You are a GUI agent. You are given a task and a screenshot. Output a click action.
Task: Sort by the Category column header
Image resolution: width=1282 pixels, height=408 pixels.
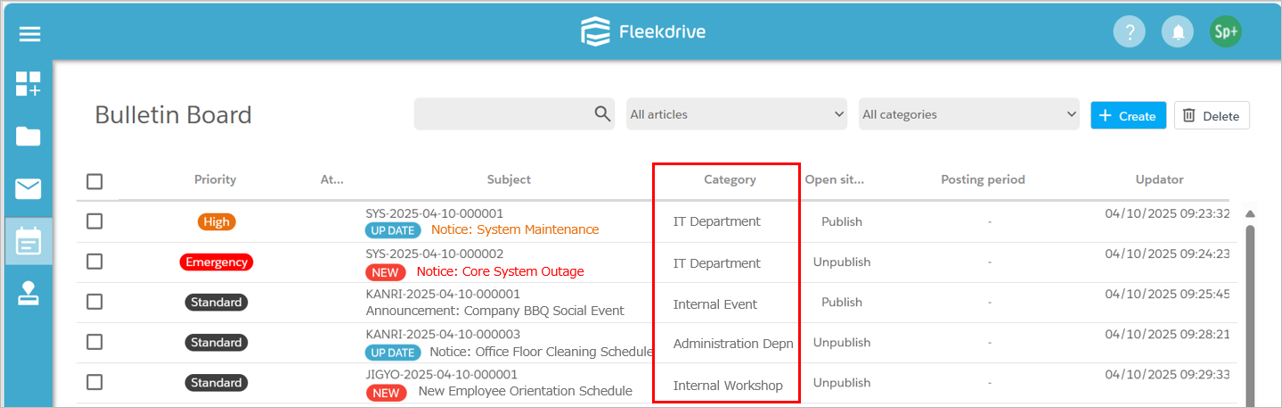[x=730, y=180]
